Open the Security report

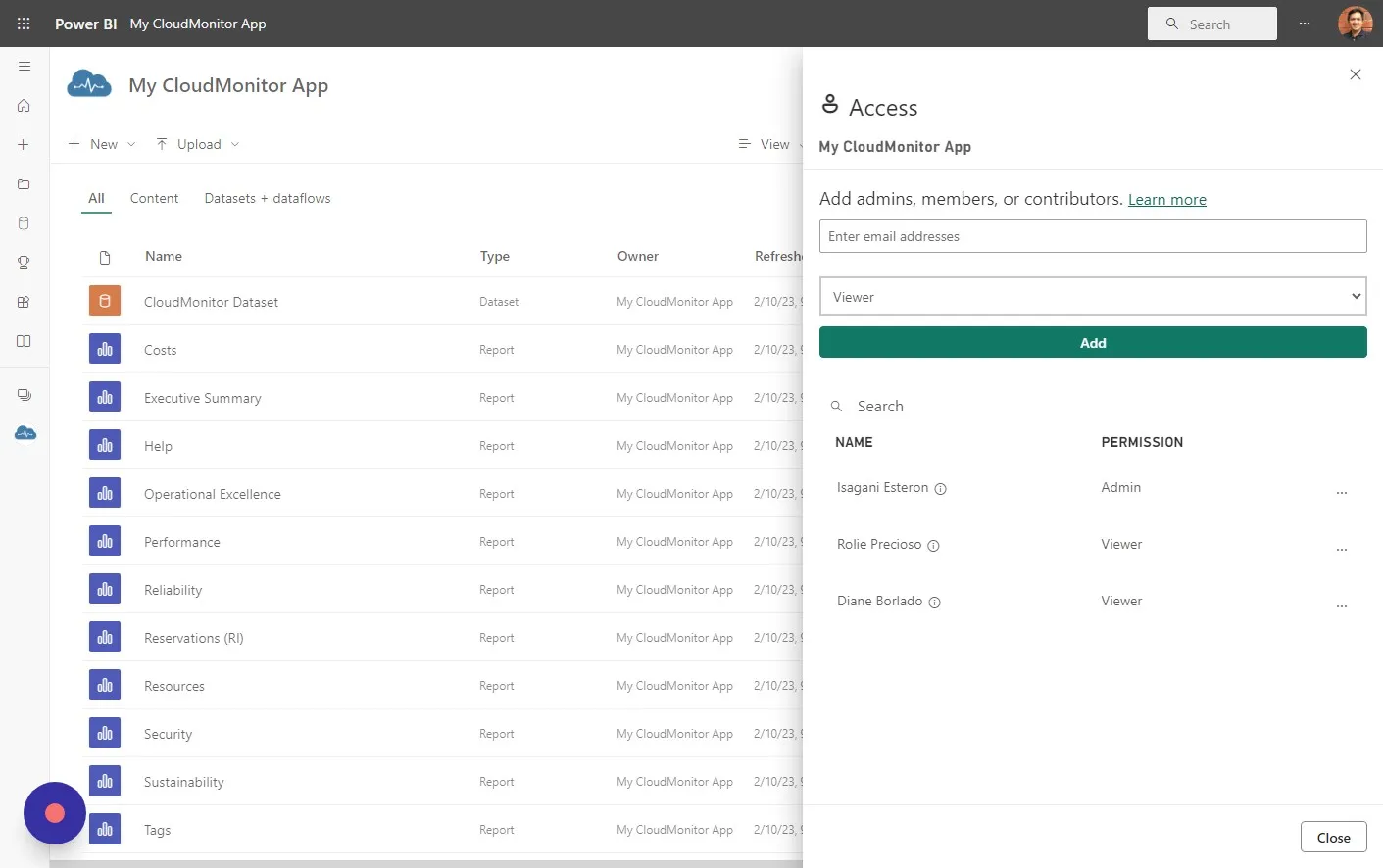[168, 734]
